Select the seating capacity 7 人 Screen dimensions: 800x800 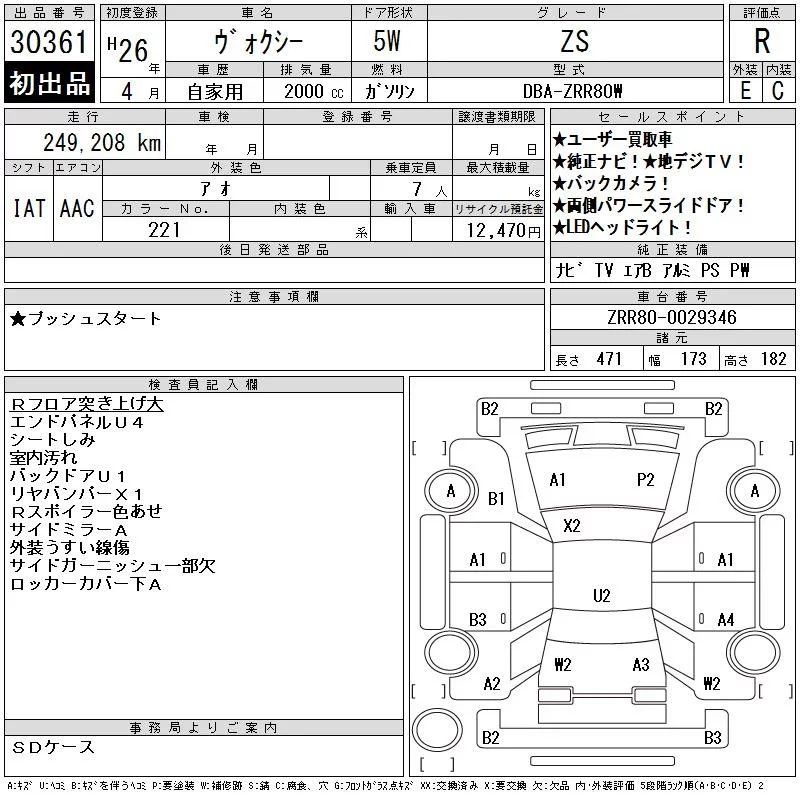point(430,190)
